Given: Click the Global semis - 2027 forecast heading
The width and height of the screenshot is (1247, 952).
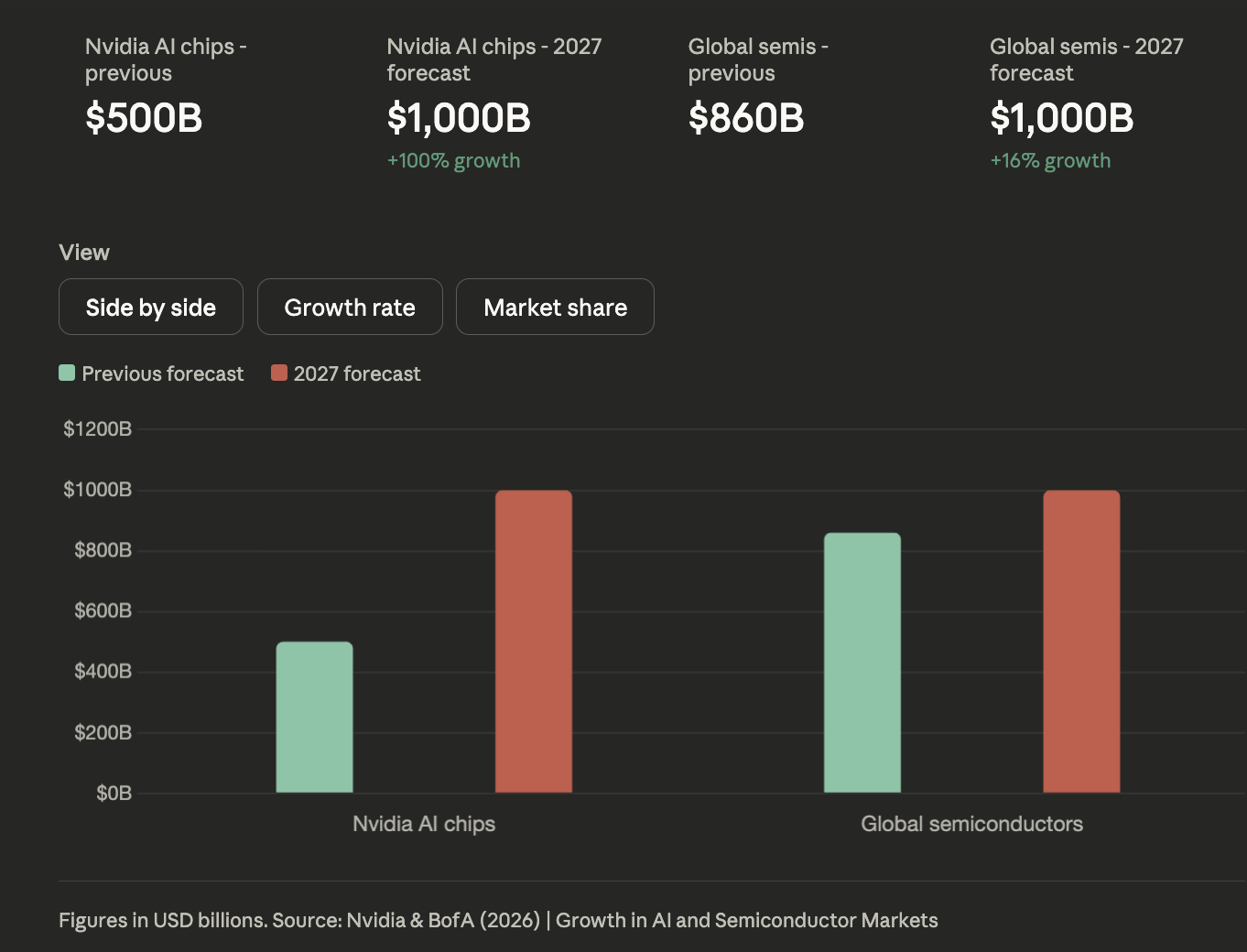Looking at the screenshot, I should tap(1086, 59).
